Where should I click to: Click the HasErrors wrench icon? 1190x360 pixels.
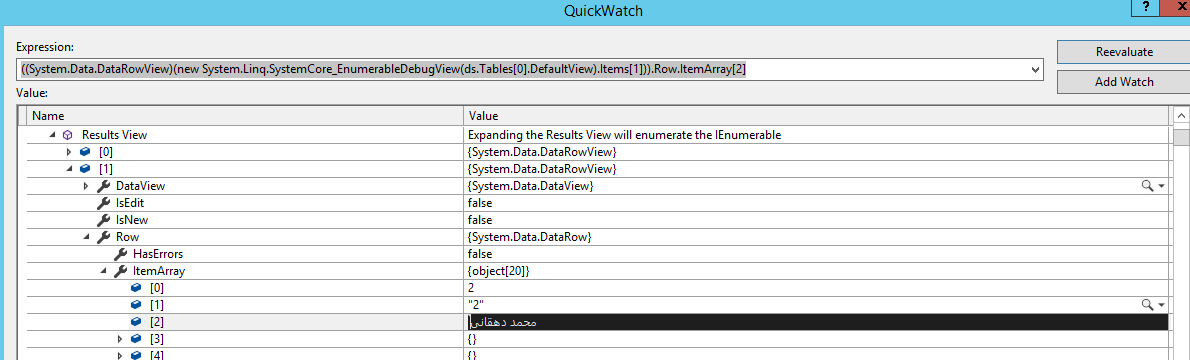(120, 254)
